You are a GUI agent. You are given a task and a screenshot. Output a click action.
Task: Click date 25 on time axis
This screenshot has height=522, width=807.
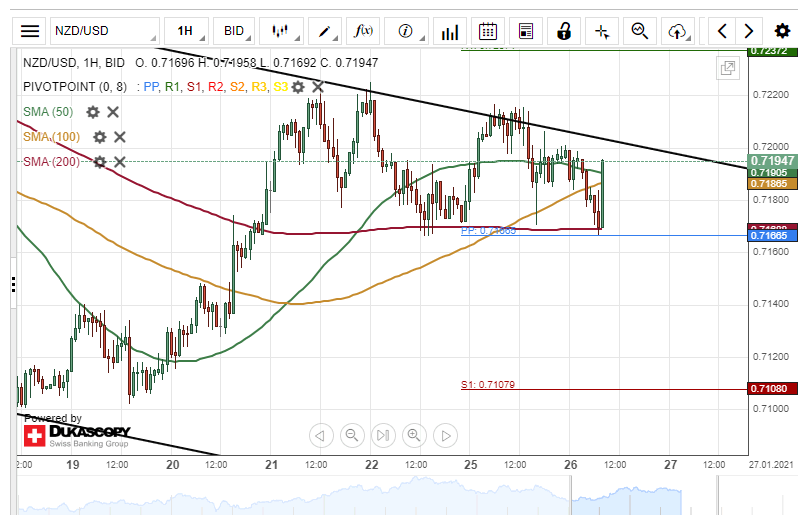click(x=471, y=465)
